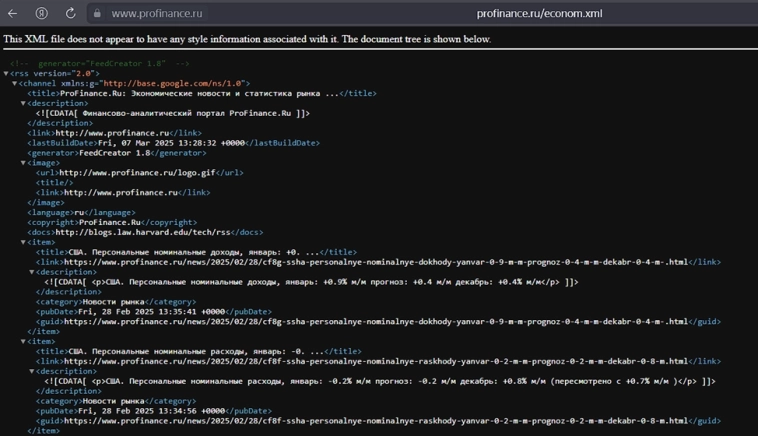Viewport: 758px width, 436px height.
Task: Click the FeedCreator 1.8 generator element value
Action: pyautogui.click(x=115, y=153)
